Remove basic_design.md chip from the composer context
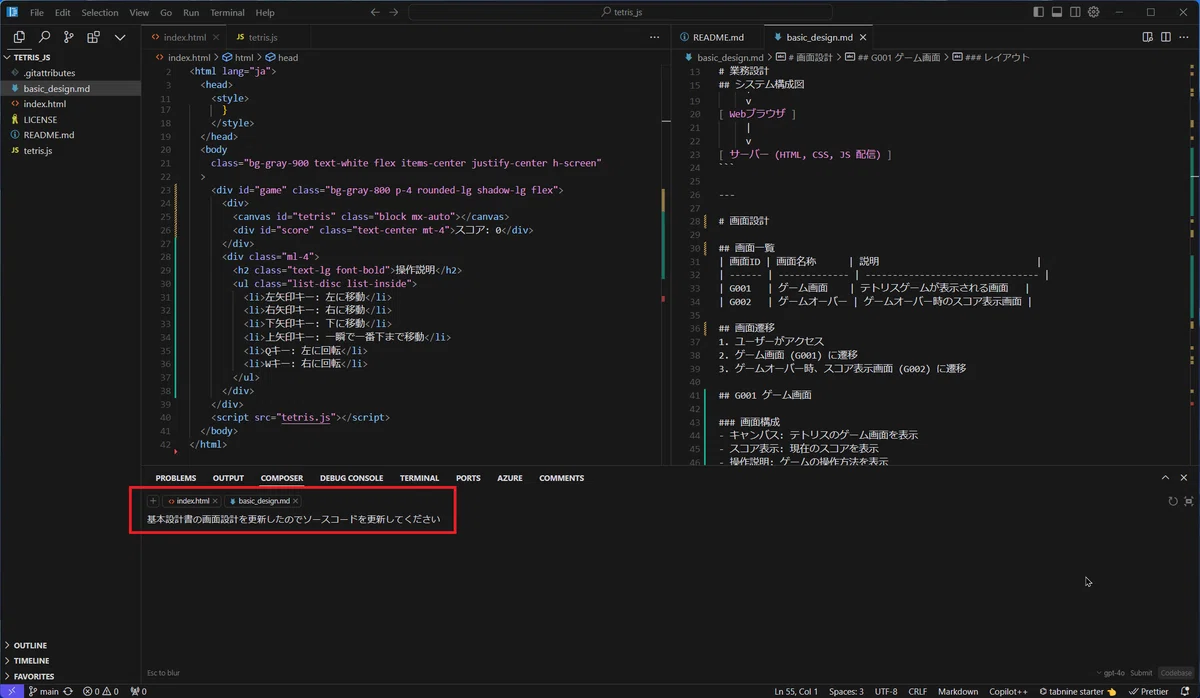The image size is (1200, 698). [x=295, y=501]
